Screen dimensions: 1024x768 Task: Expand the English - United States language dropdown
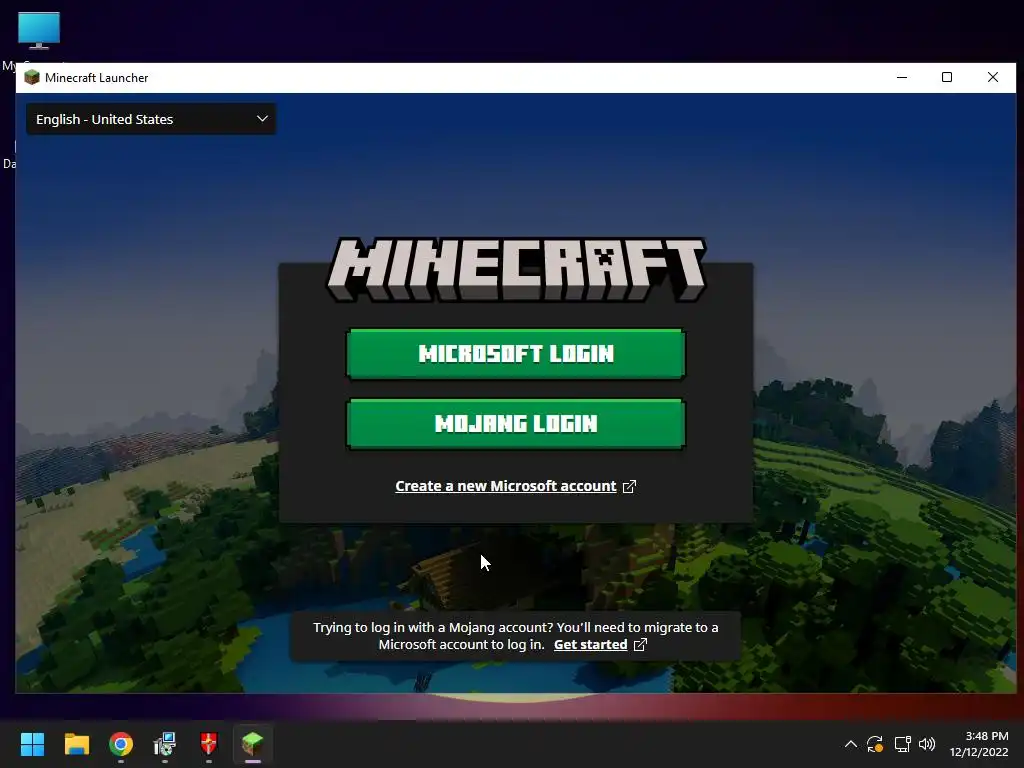point(151,119)
